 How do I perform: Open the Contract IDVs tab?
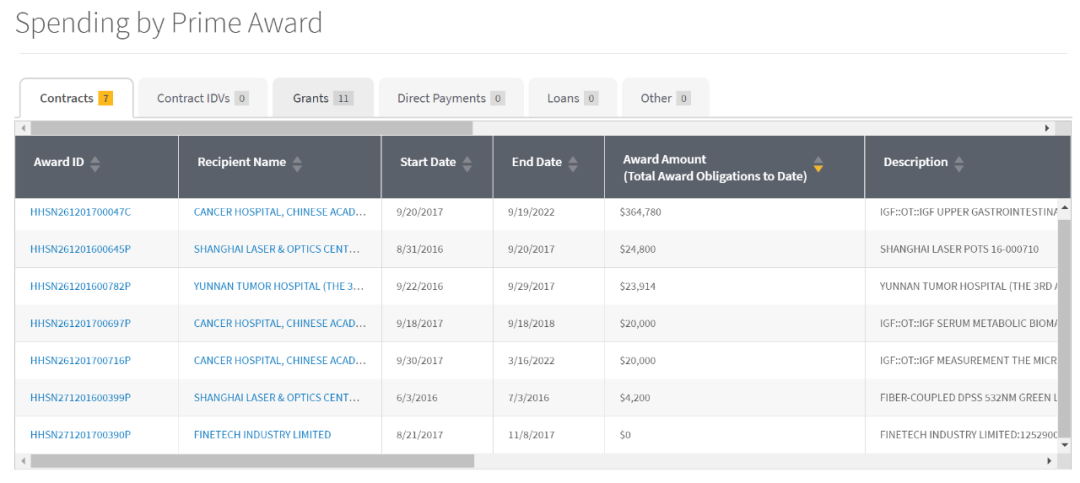(202, 98)
